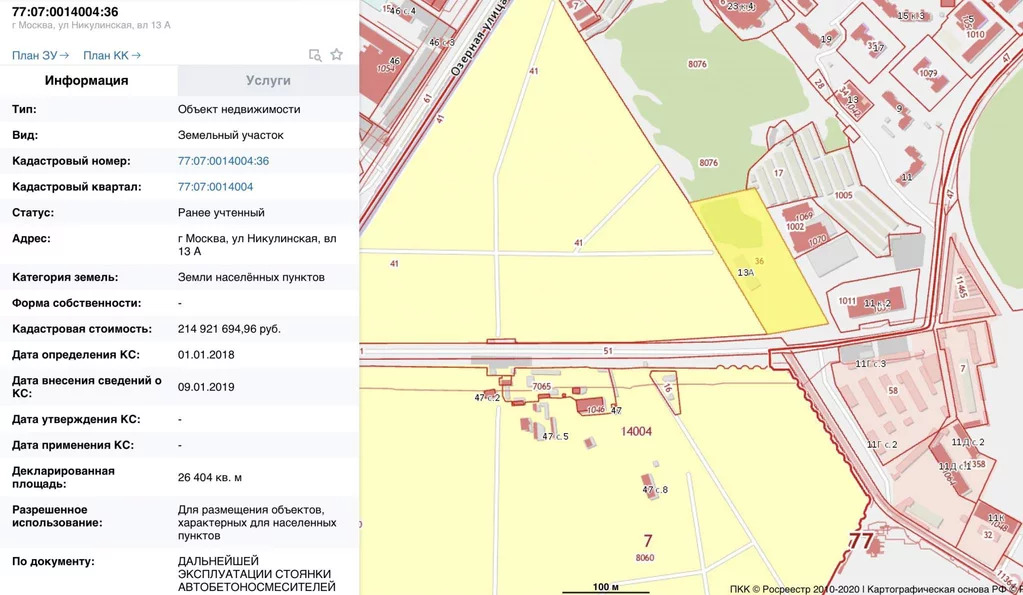Switch to the Услуги tab
1023x595 pixels.
(268, 81)
